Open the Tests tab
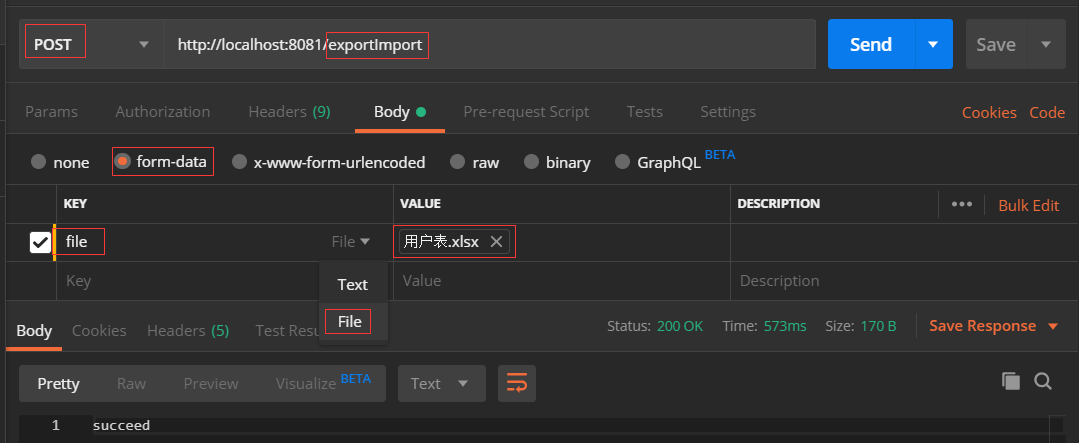Image resolution: width=1079 pixels, height=443 pixels. coord(645,111)
